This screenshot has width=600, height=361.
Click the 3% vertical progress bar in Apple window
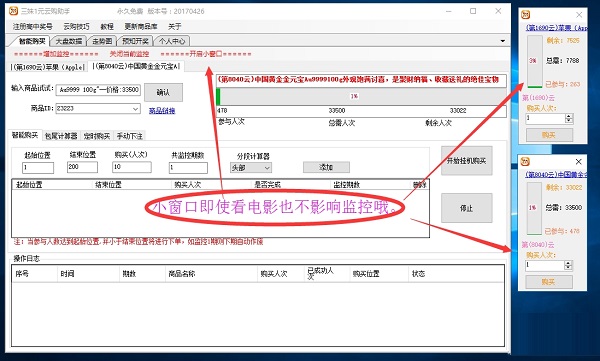pos(535,62)
